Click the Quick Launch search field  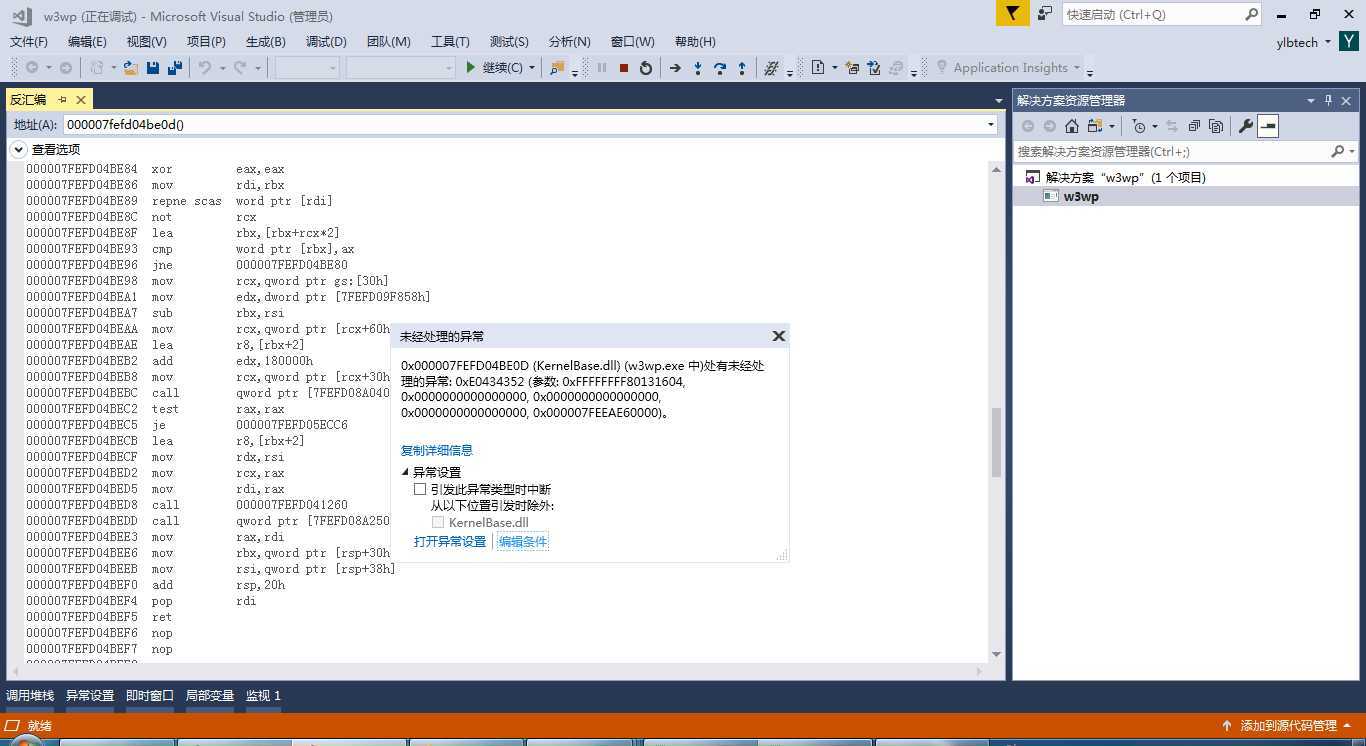coord(1153,14)
